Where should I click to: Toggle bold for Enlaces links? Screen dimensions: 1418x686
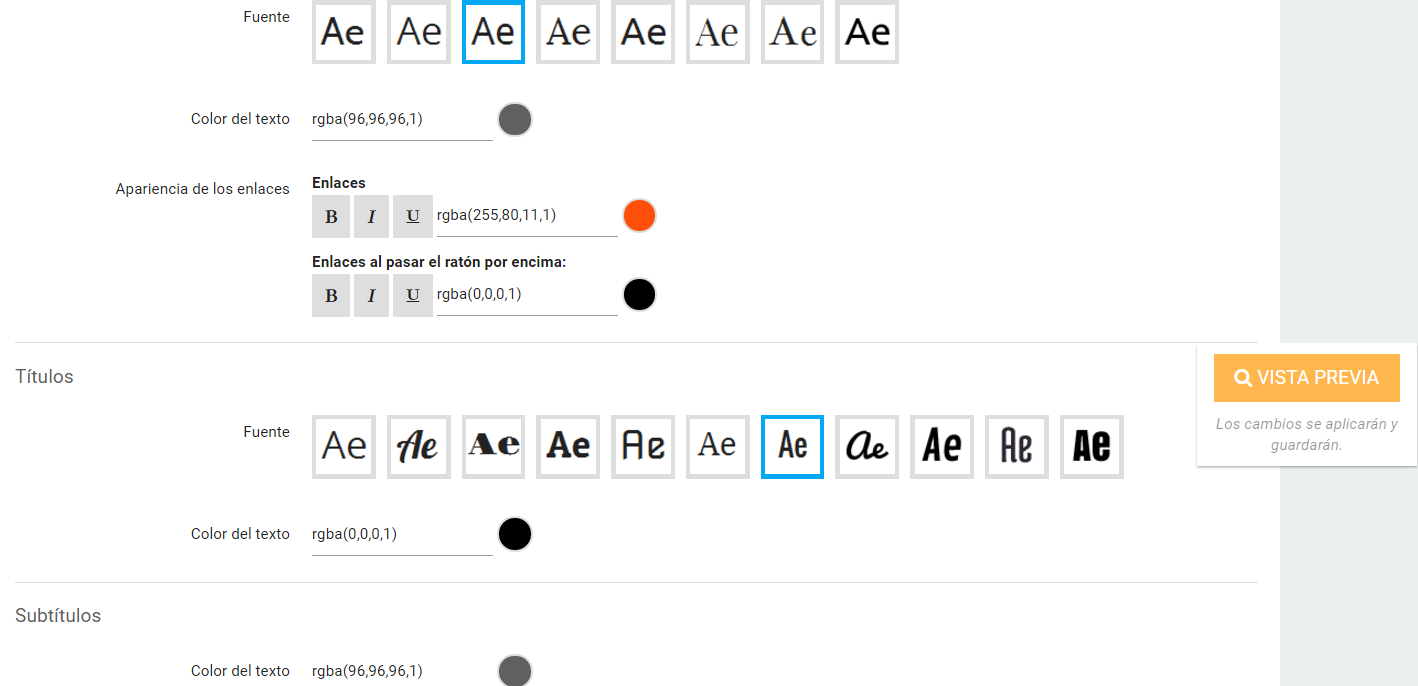[x=331, y=216]
